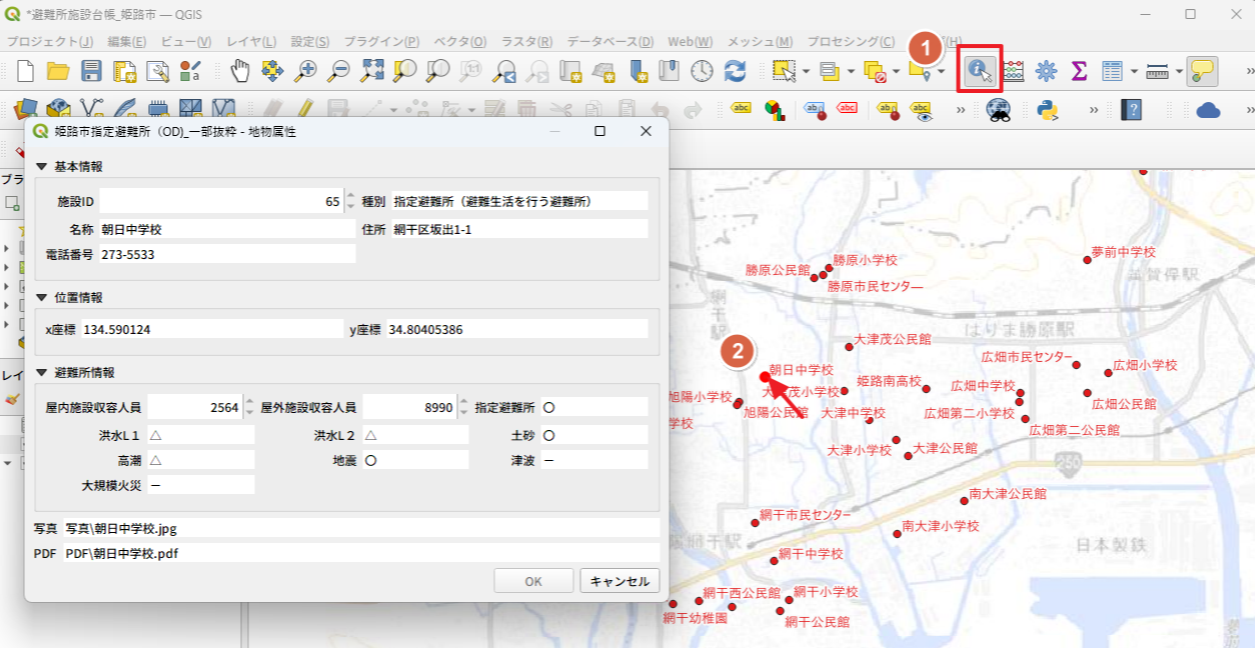This screenshot has height=648, width=1255.
Task: Collapse the 避難所情報 section
Action: click(x=41, y=373)
